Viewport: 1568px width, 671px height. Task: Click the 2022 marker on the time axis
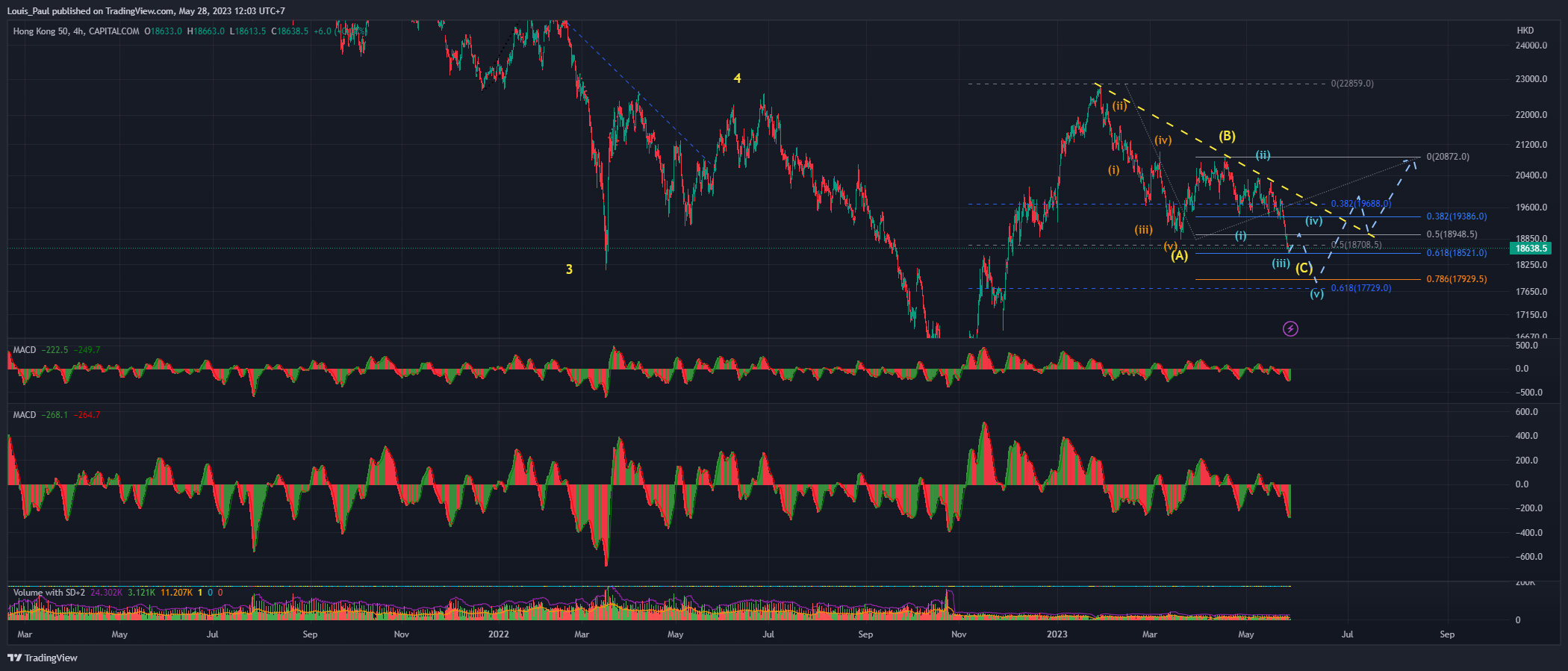(x=499, y=634)
